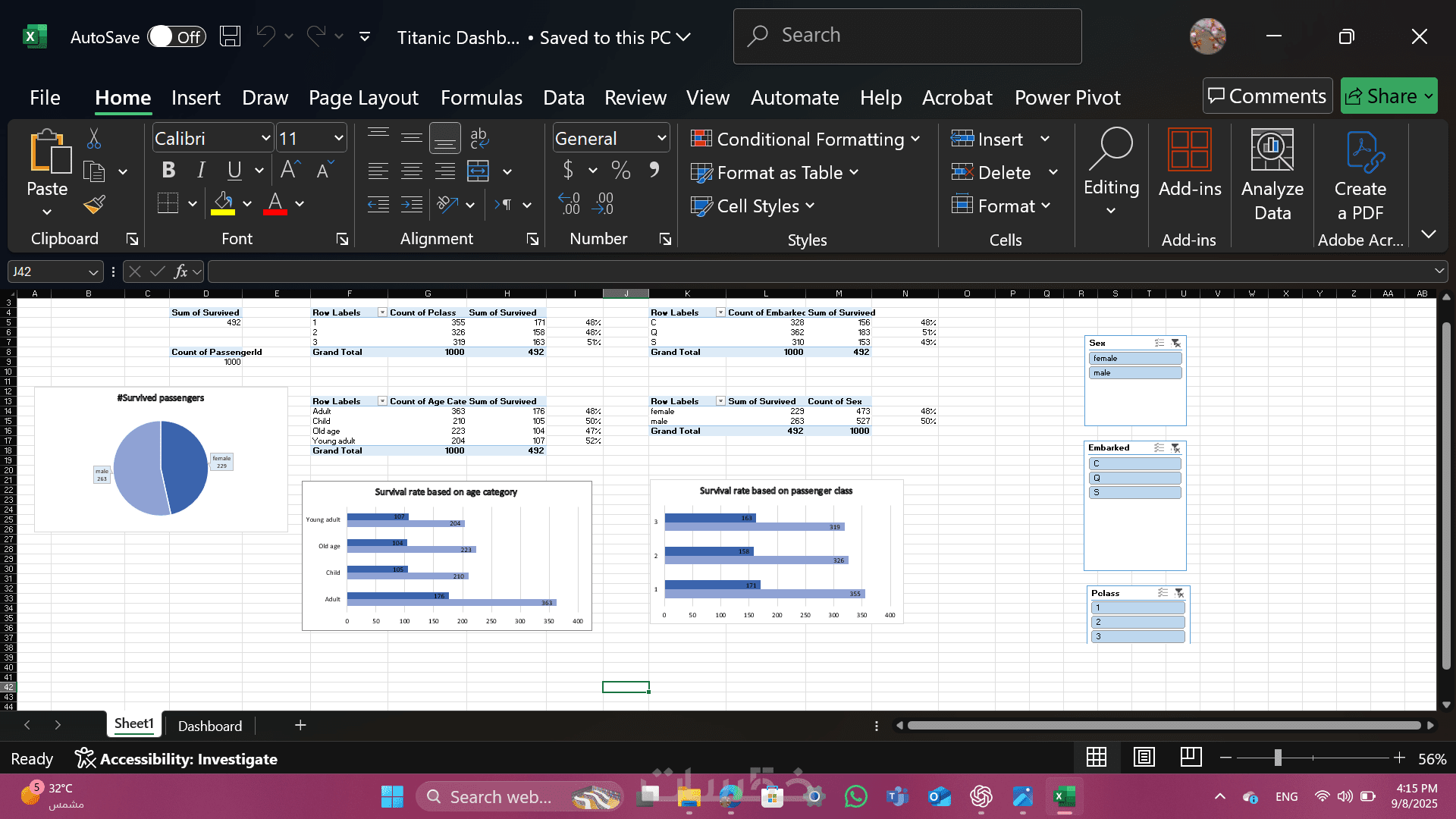
Task: Toggle AutoSave switch
Action: click(x=177, y=37)
